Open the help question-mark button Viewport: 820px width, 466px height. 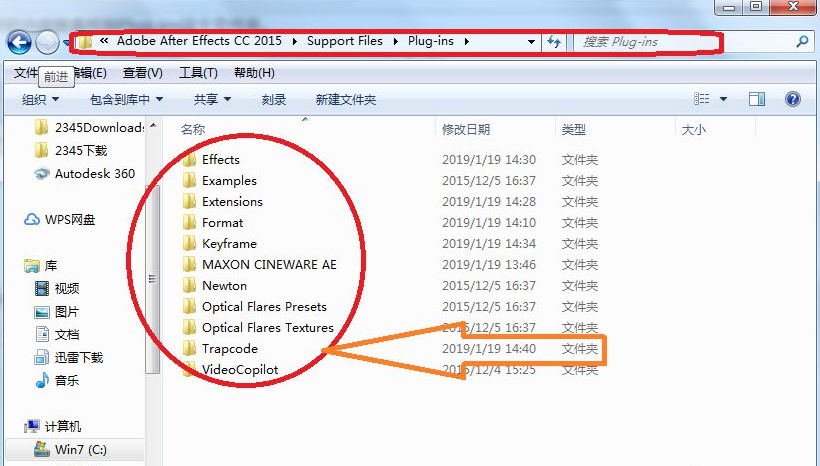(x=793, y=99)
